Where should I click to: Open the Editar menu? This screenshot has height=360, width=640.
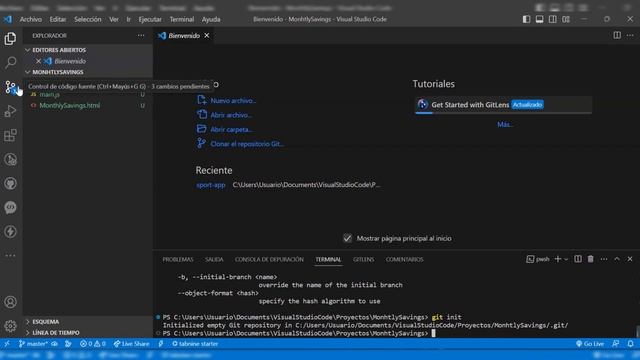coord(58,19)
